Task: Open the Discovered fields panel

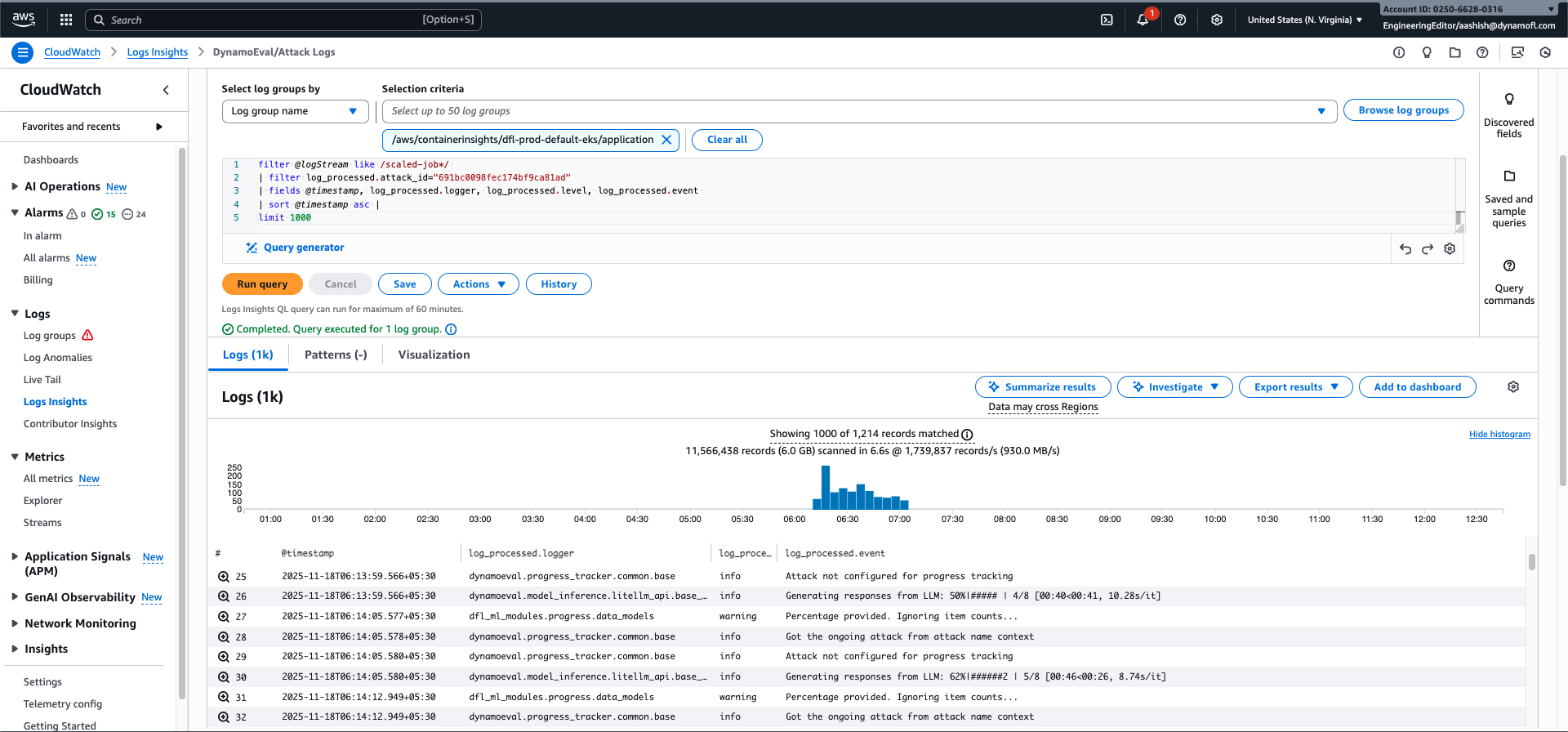Action: tap(1508, 116)
